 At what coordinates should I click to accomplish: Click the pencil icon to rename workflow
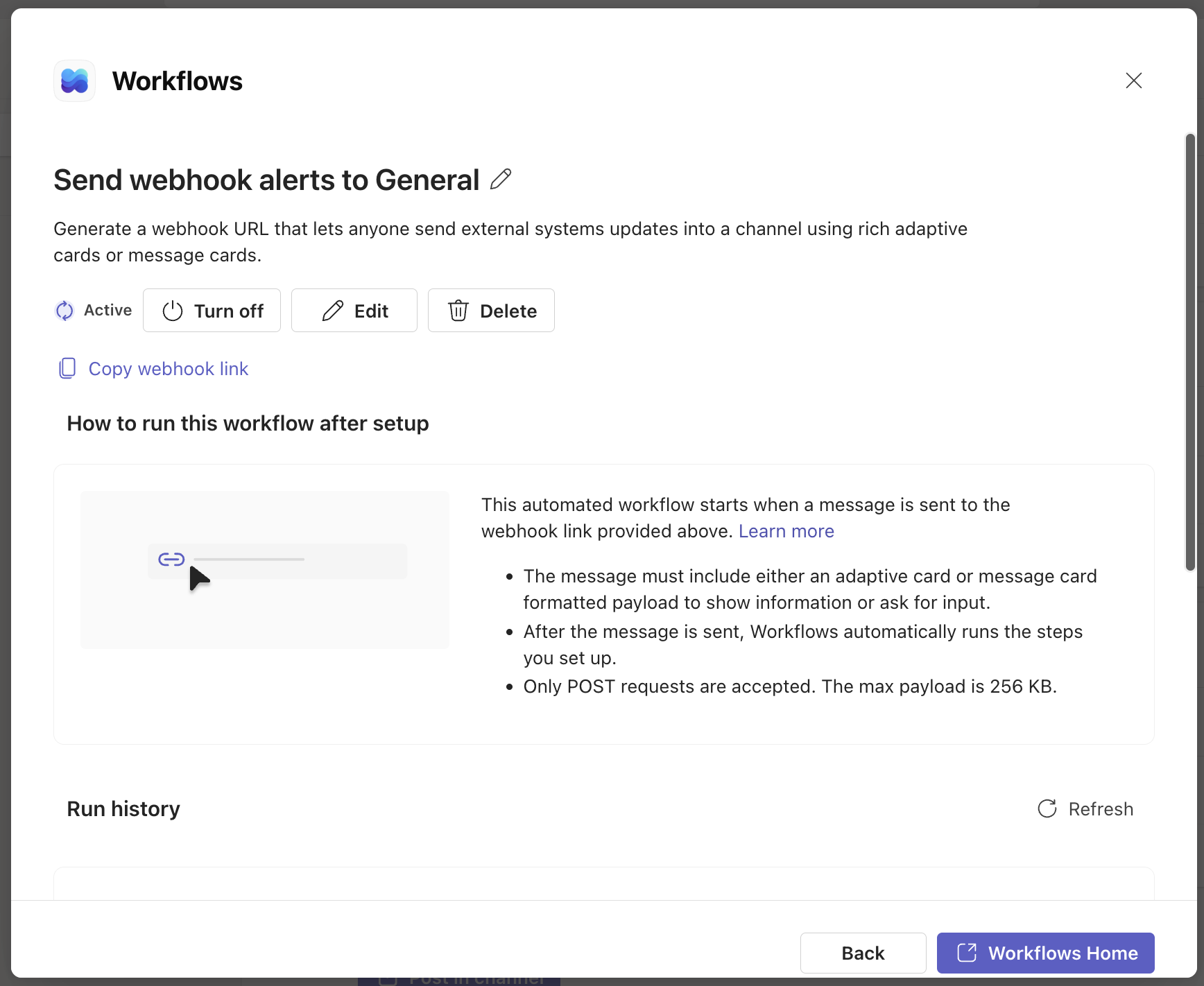pyautogui.click(x=501, y=180)
